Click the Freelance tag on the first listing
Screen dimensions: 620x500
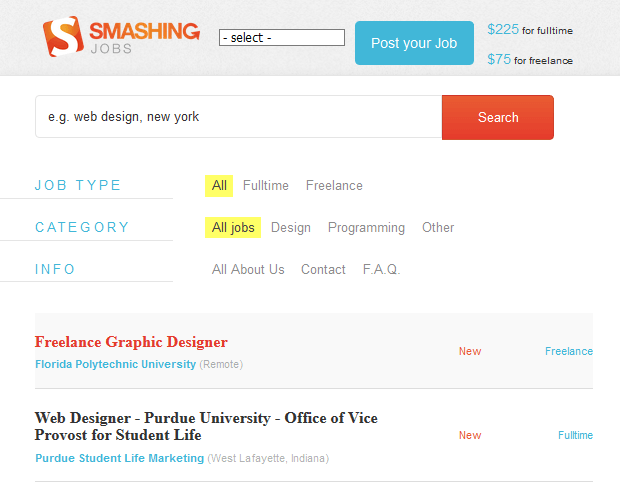point(569,351)
